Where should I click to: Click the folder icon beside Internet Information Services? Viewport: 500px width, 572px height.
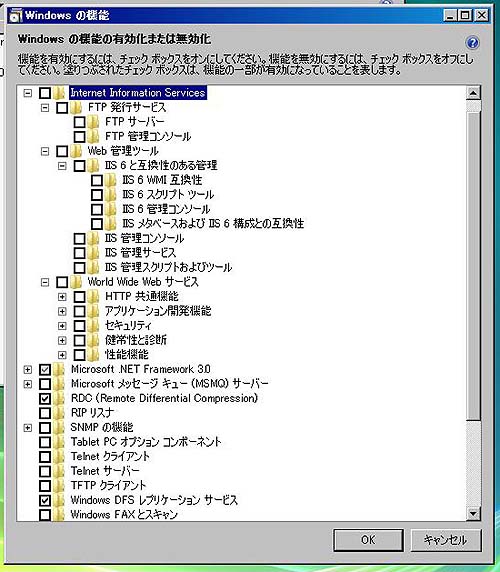coord(59,93)
